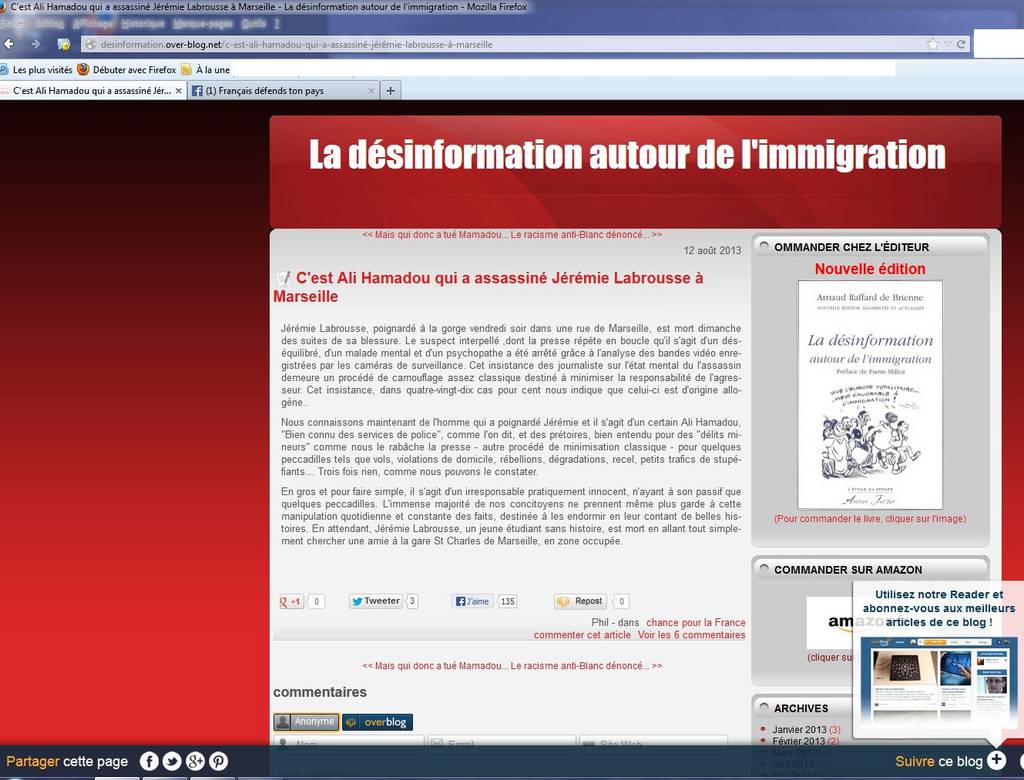Click the bookmark star in address bar
This screenshot has width=1024, height=780.
coord(933,44)
